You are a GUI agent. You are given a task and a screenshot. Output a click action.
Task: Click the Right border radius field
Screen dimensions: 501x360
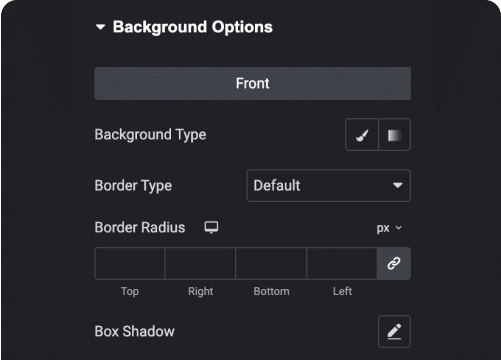200,263
